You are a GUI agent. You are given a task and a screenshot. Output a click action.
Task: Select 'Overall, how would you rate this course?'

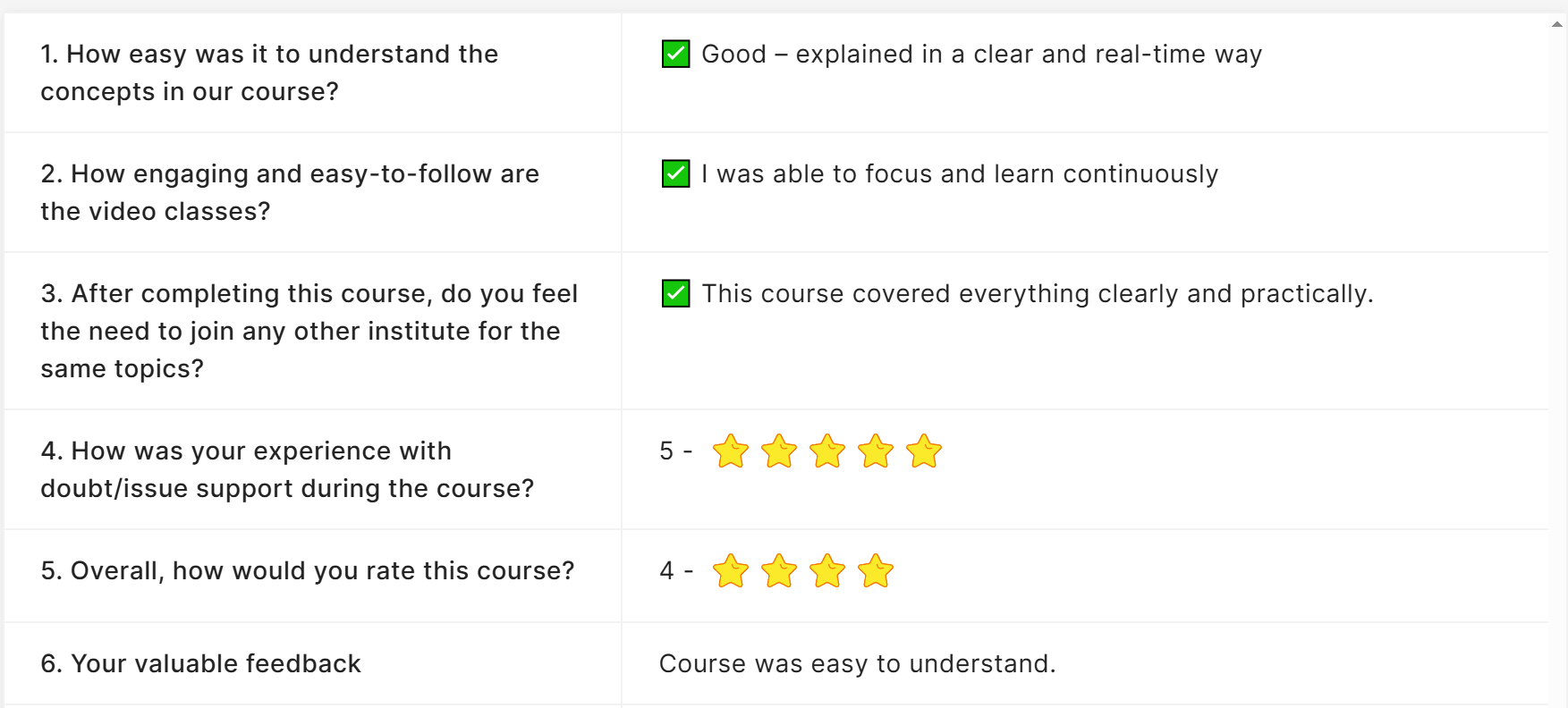click(x=308, y=570)
